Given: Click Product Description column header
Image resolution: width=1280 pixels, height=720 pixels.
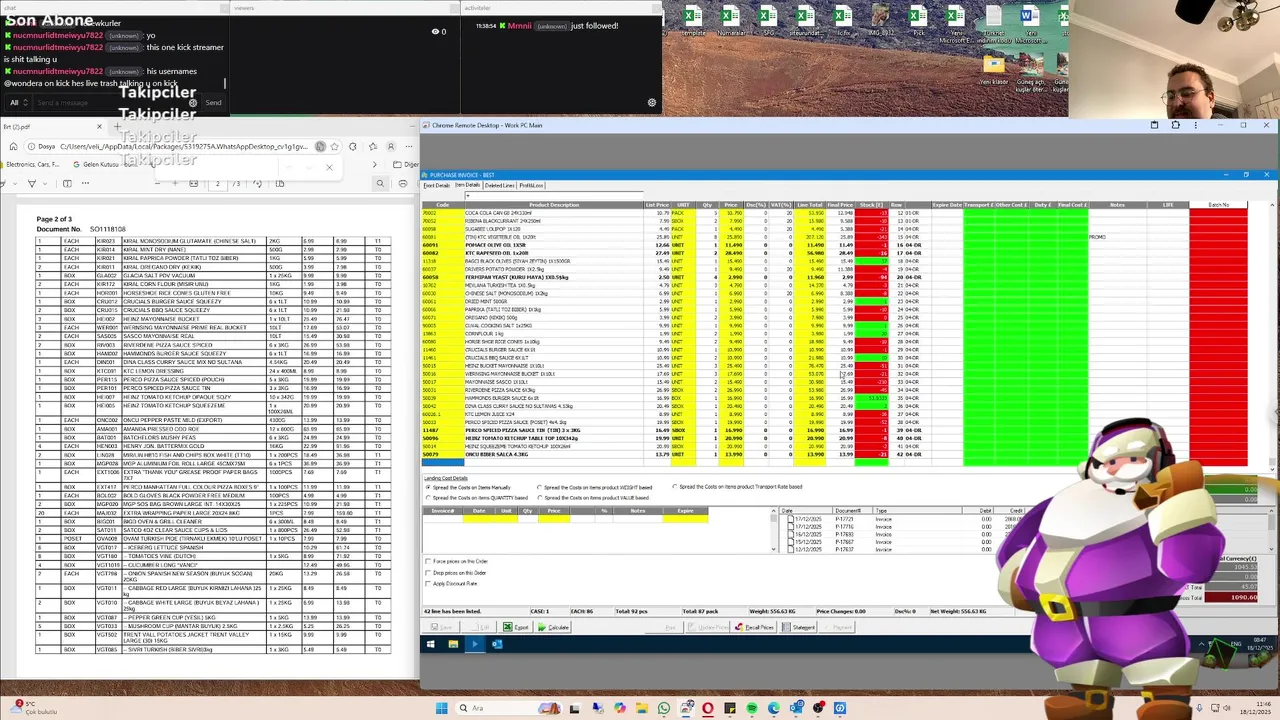Looking at the screenshot, I should pyautogui.click(x=553, y=205).
